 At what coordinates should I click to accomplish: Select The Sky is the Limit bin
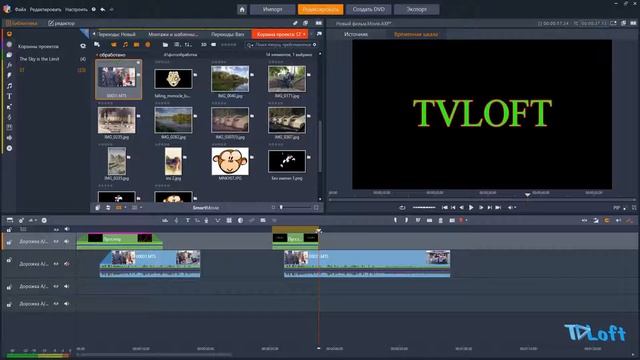pos(39,59)
